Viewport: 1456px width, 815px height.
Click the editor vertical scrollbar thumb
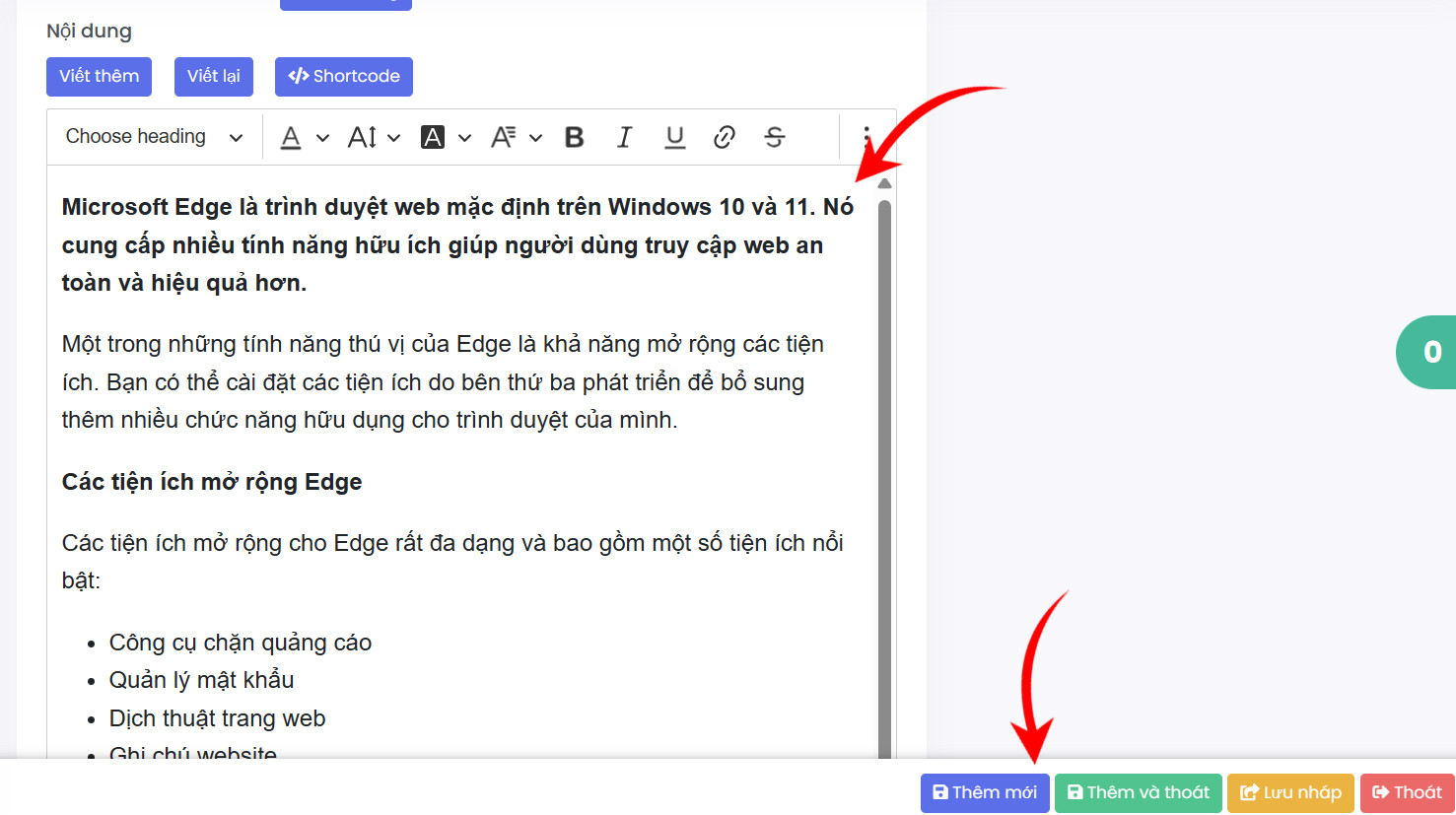[x=884, y=479]
